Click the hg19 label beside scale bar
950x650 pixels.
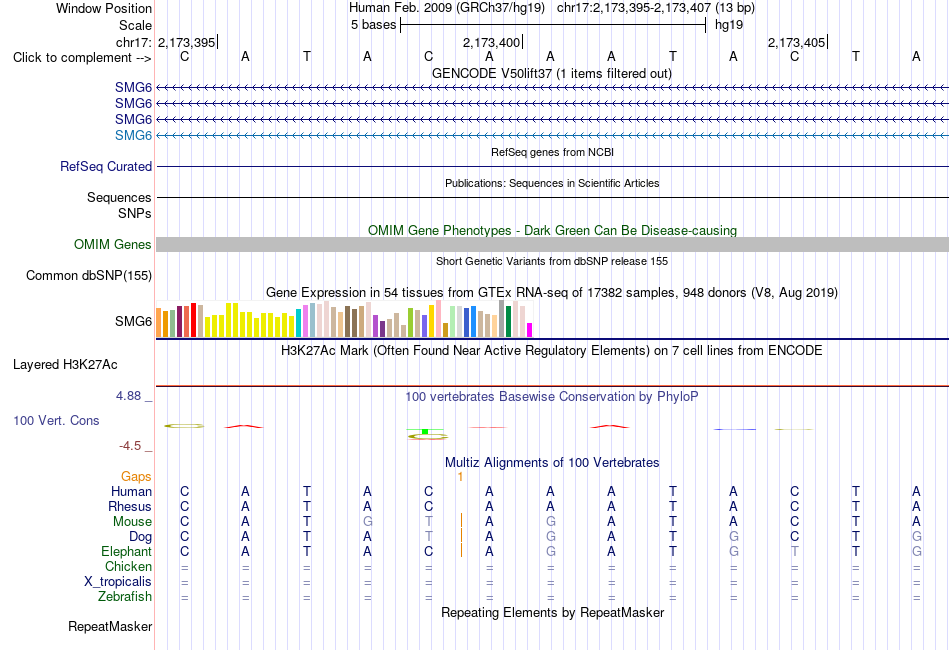tap(729, 25)
